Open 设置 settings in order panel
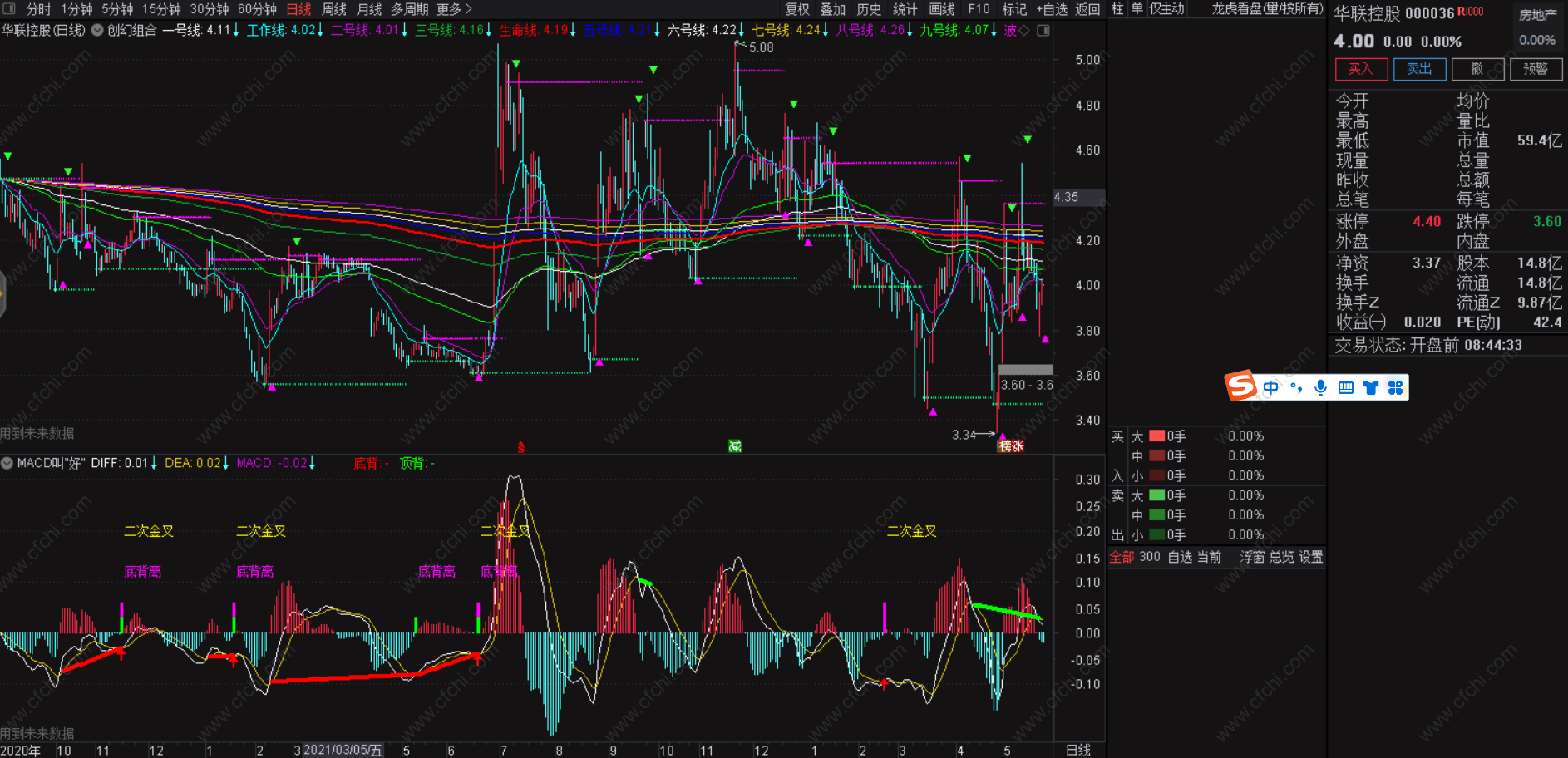Image resolution: width=1568 pixels, height=758 pixels. pyautogui.click(x=1311, y=557)
